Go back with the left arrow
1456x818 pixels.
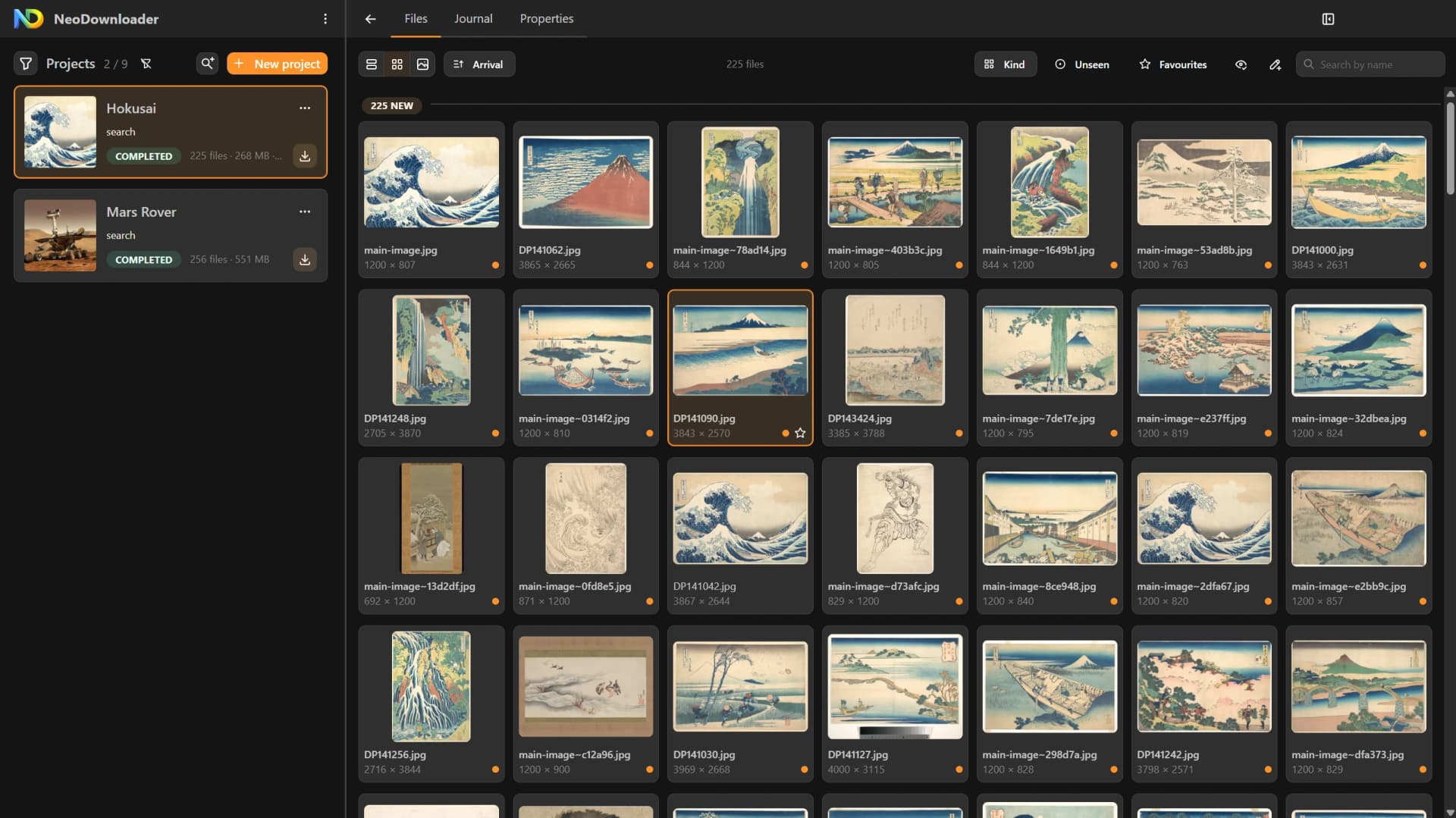370,19
